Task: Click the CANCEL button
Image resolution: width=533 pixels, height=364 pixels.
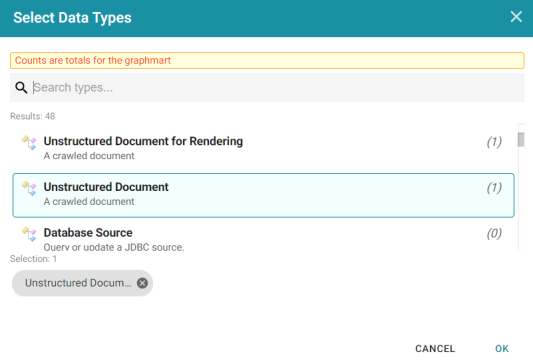Action: click(435, 348)
